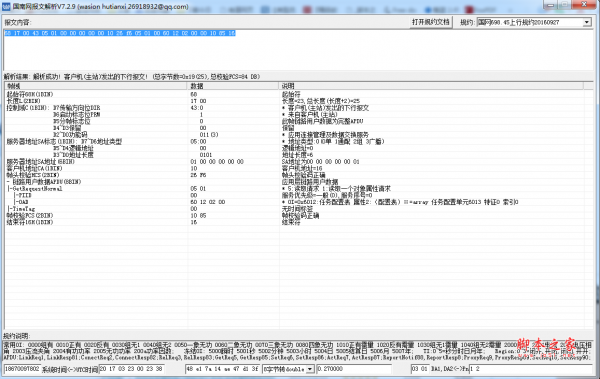Image resolution: width=600 pixels, height=379 pixels.
Task: Minimize the 国南网报文解析 window
Action: point(551,5)
